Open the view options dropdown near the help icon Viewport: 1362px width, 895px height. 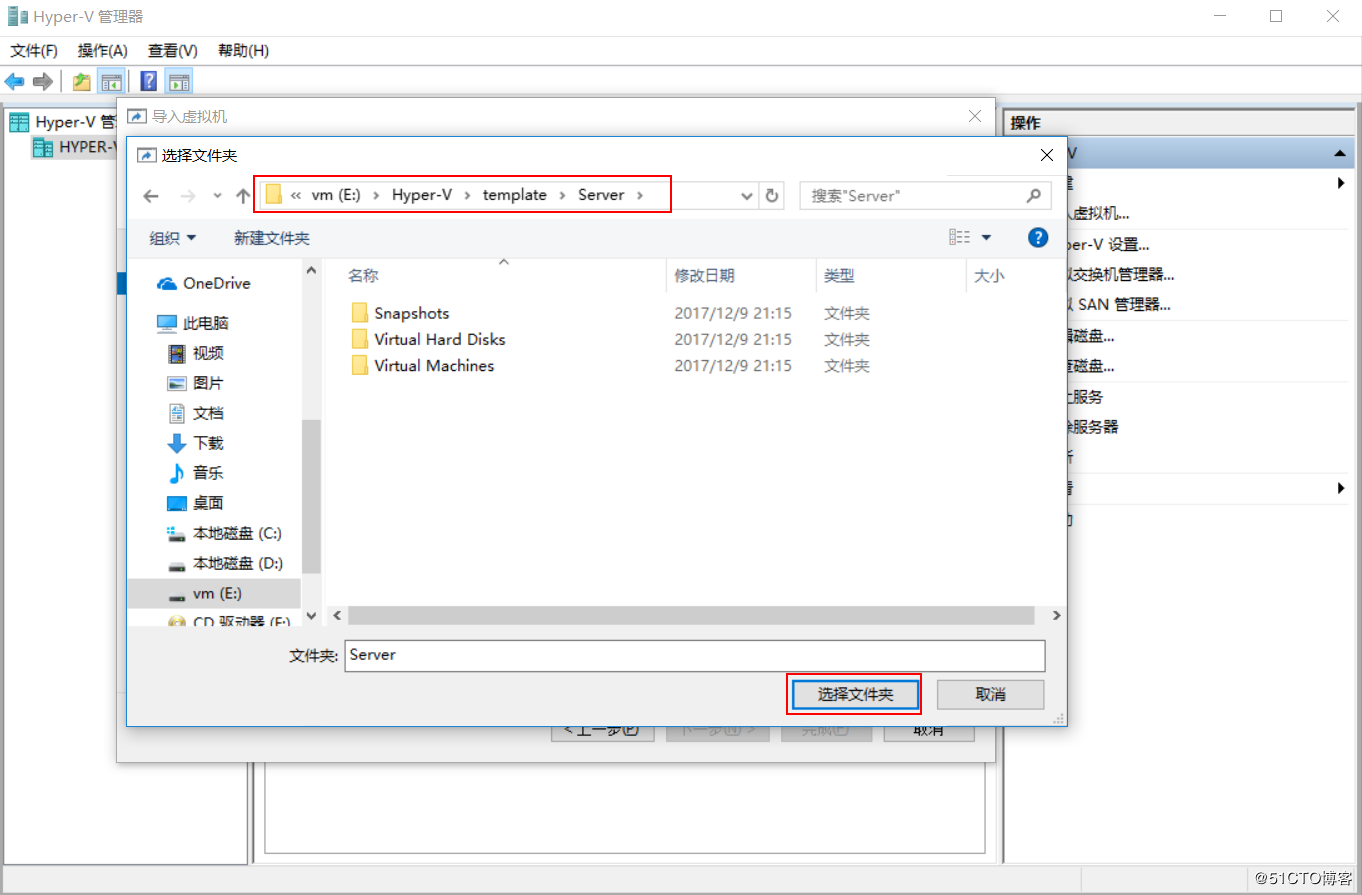[x=969, y=237]
